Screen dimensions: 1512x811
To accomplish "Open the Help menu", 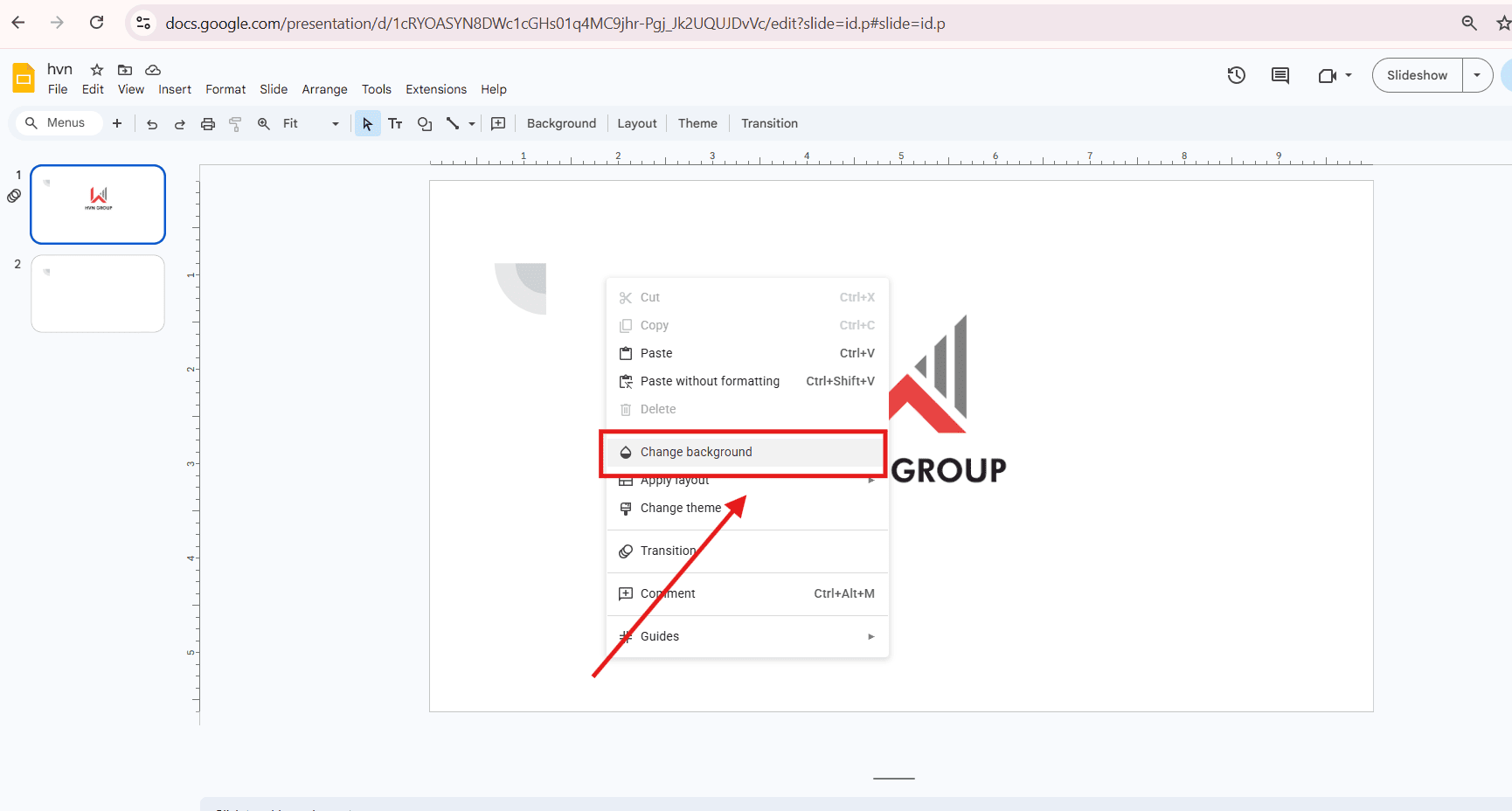I will click(494, 89).
